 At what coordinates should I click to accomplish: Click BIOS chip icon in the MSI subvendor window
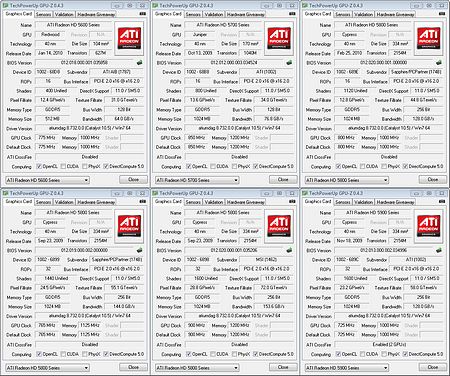pos(289,250)
